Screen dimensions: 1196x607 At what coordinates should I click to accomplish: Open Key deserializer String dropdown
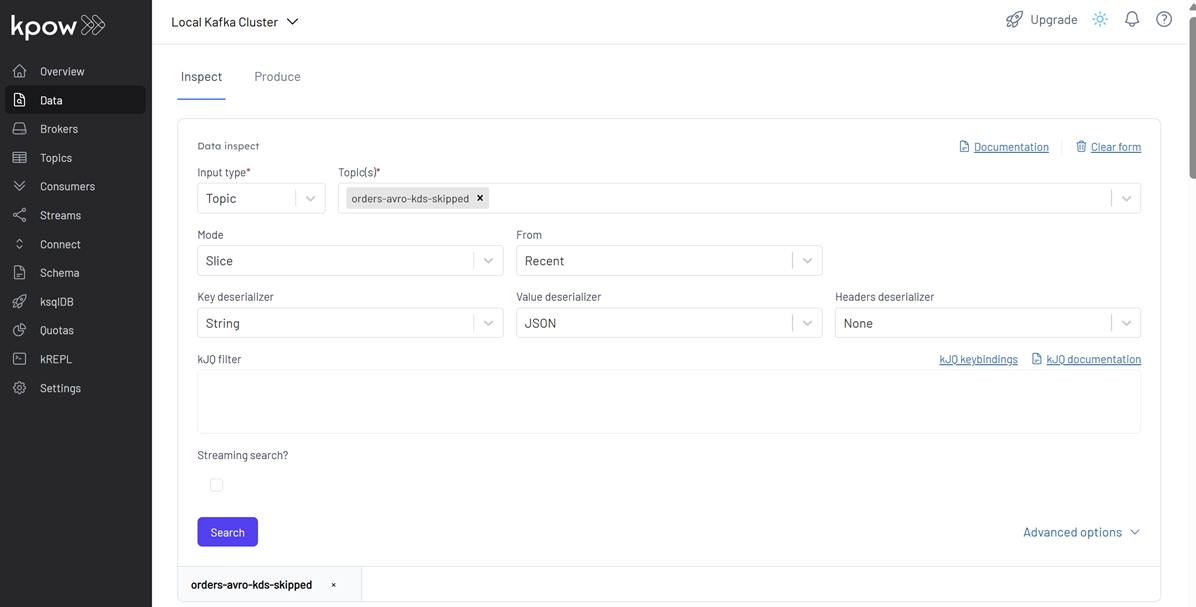tap(350, 323)
